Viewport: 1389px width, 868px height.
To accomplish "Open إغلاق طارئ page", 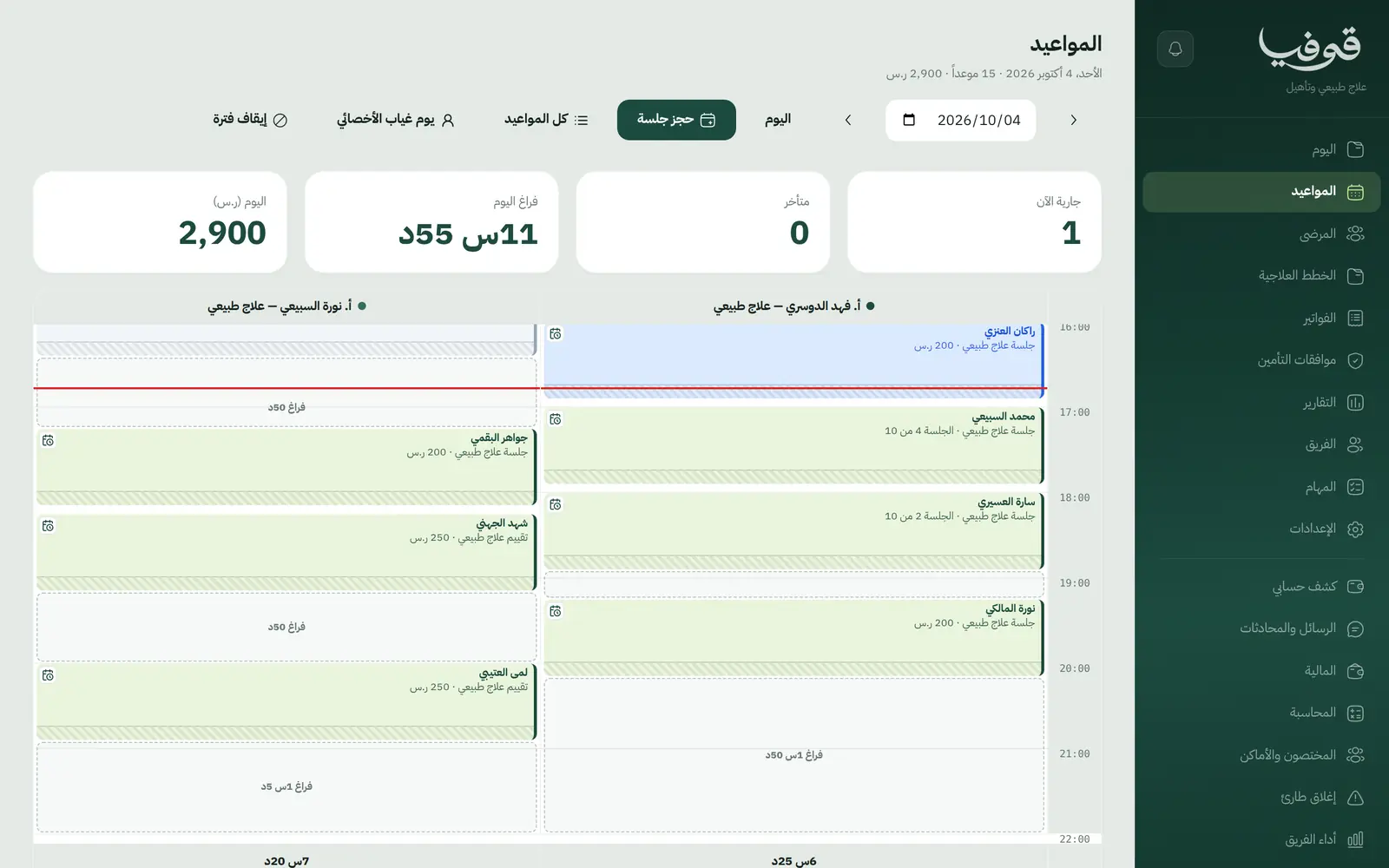I will [1261, 797].
